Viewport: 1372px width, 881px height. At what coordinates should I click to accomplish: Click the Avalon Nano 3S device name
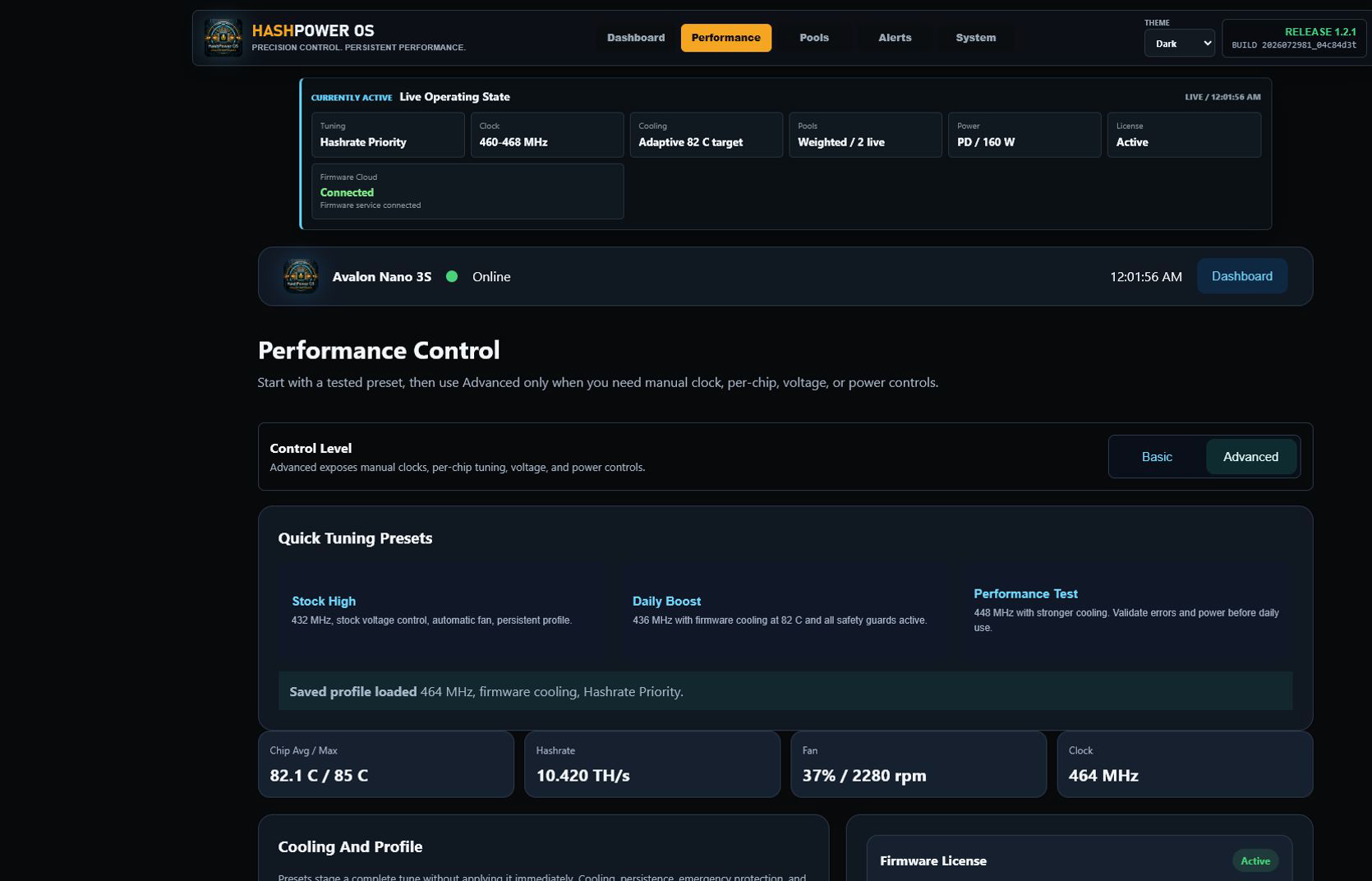click(x=382, y=277)
